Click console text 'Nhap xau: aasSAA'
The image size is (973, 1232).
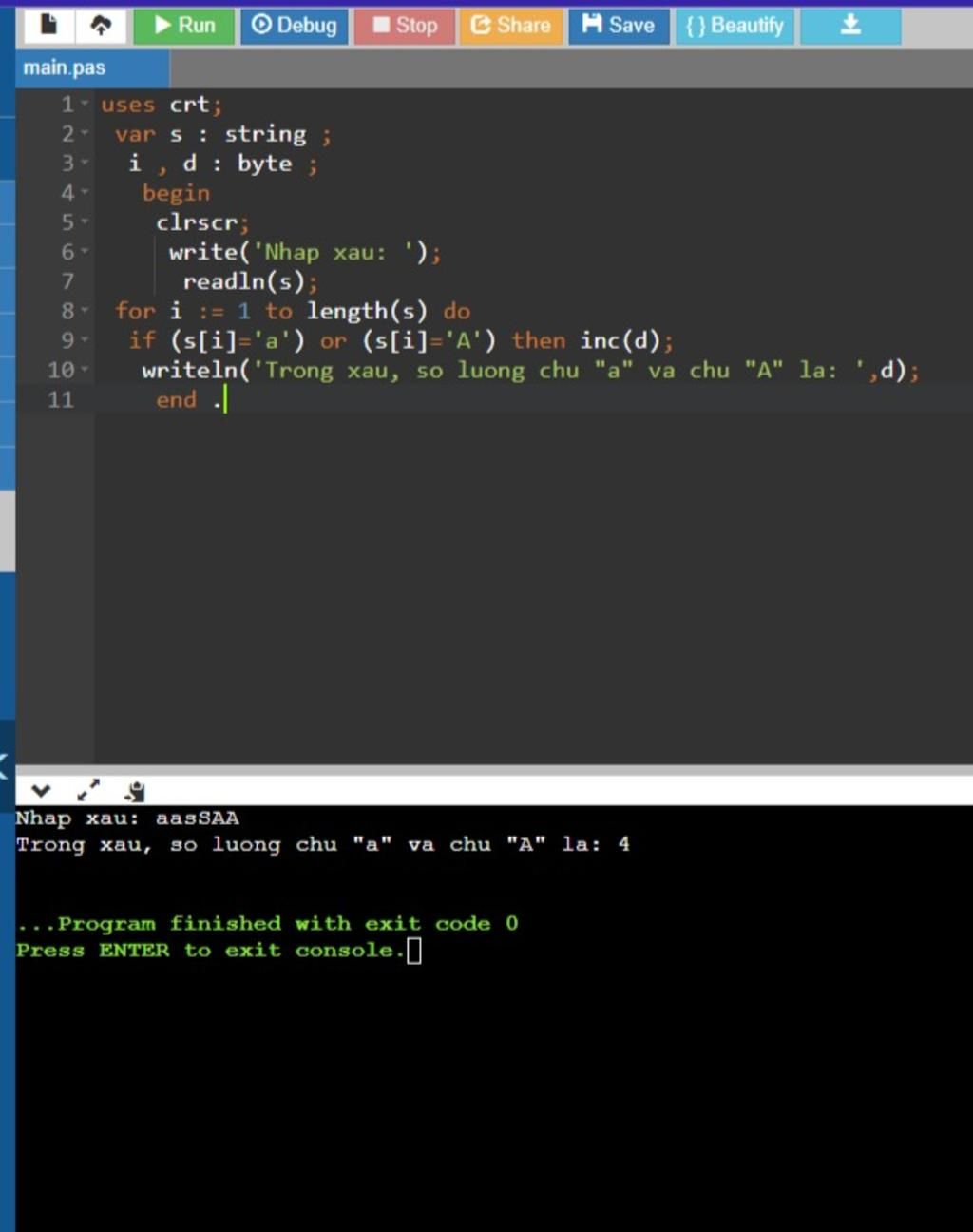[x=127, y=818]
